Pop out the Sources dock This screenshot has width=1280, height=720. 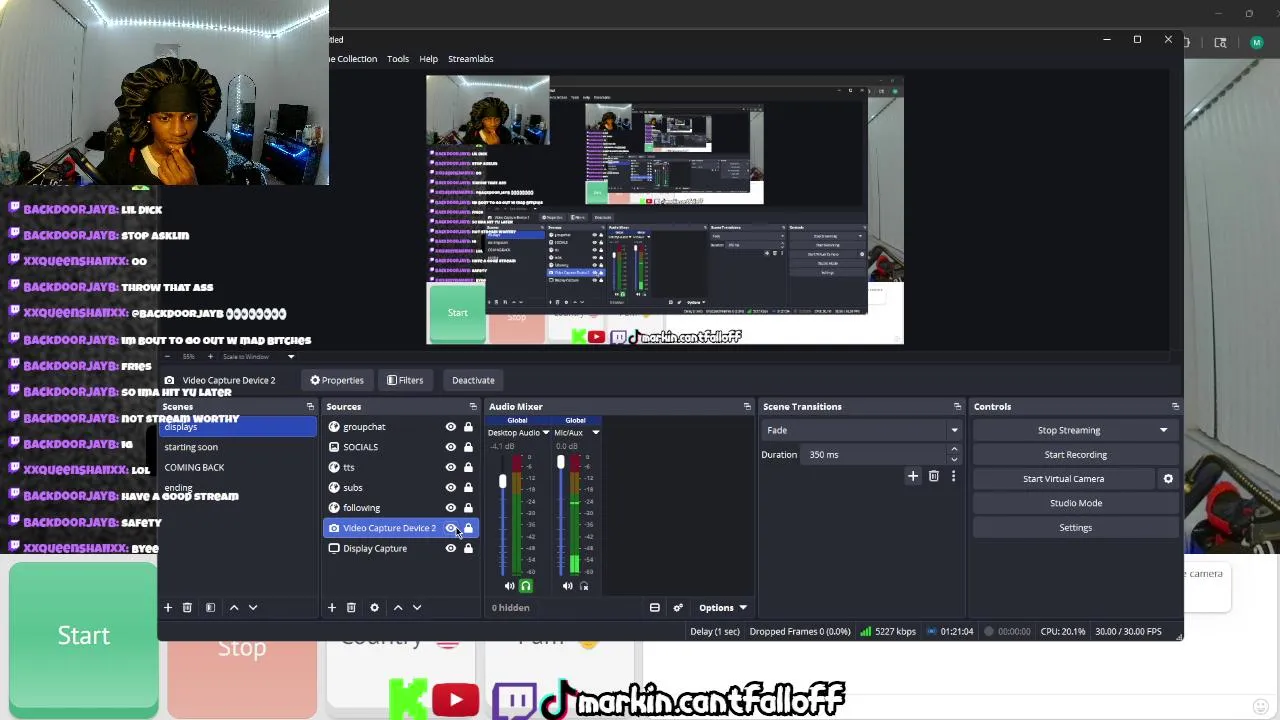pos(473,407)
